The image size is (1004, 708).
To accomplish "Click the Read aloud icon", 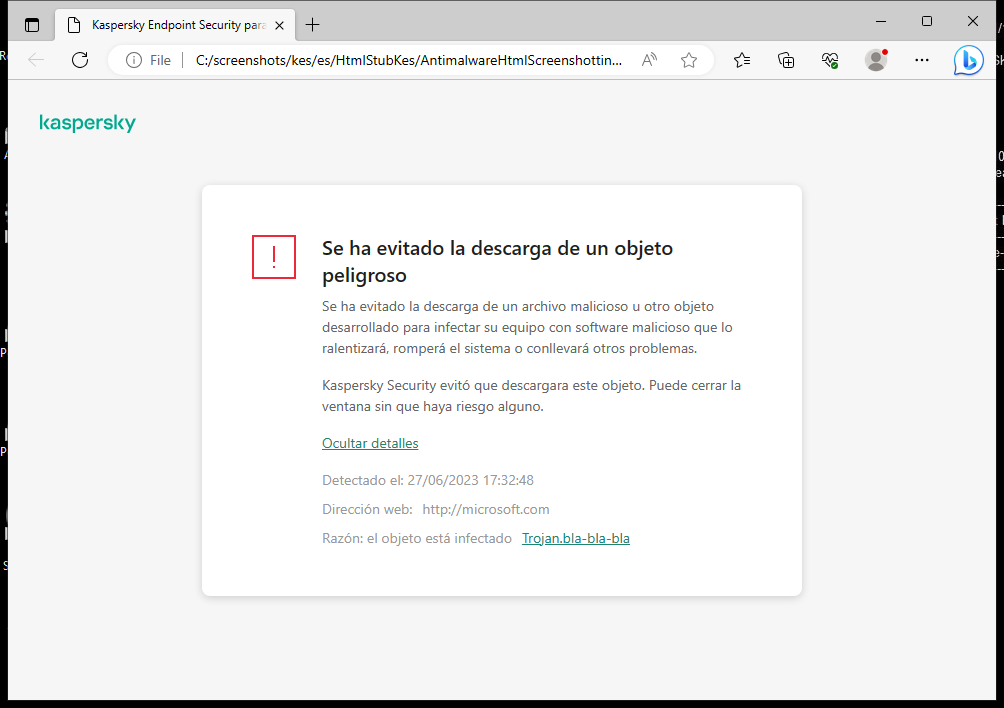I will (649, 60).
